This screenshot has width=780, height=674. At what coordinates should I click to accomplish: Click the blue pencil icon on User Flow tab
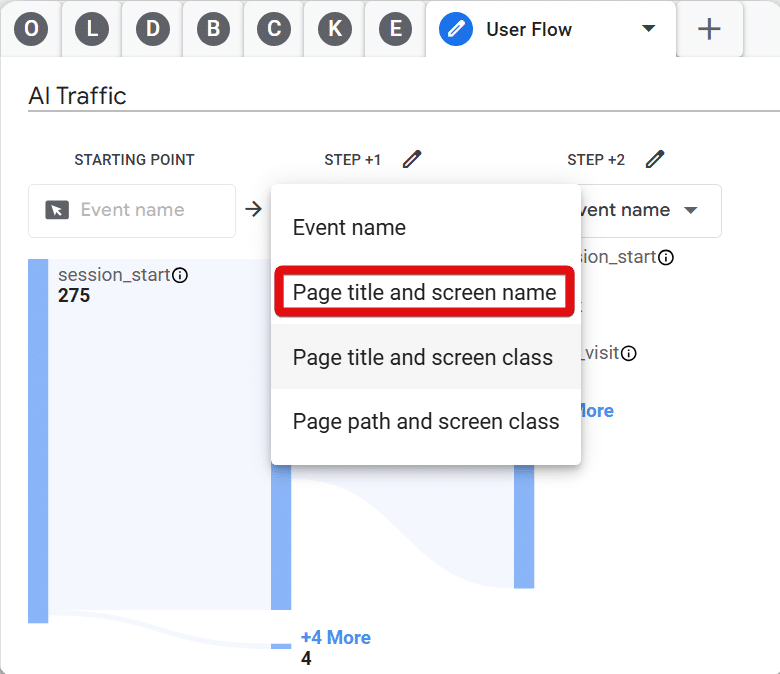pos(456,29)
